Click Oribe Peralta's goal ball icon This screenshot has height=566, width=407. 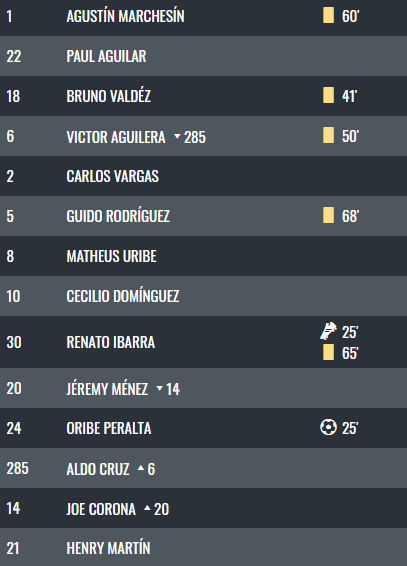(x=328, y=428)
